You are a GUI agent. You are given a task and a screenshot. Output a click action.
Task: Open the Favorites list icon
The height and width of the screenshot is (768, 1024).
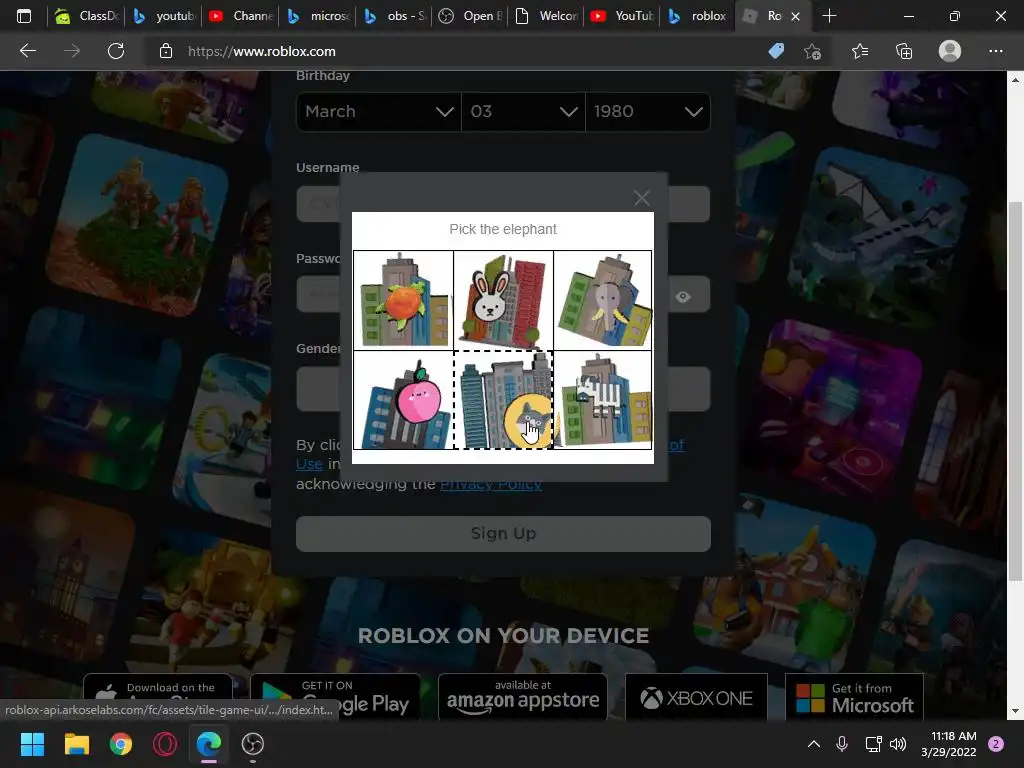pyautogui.click(x=859, y=51)
